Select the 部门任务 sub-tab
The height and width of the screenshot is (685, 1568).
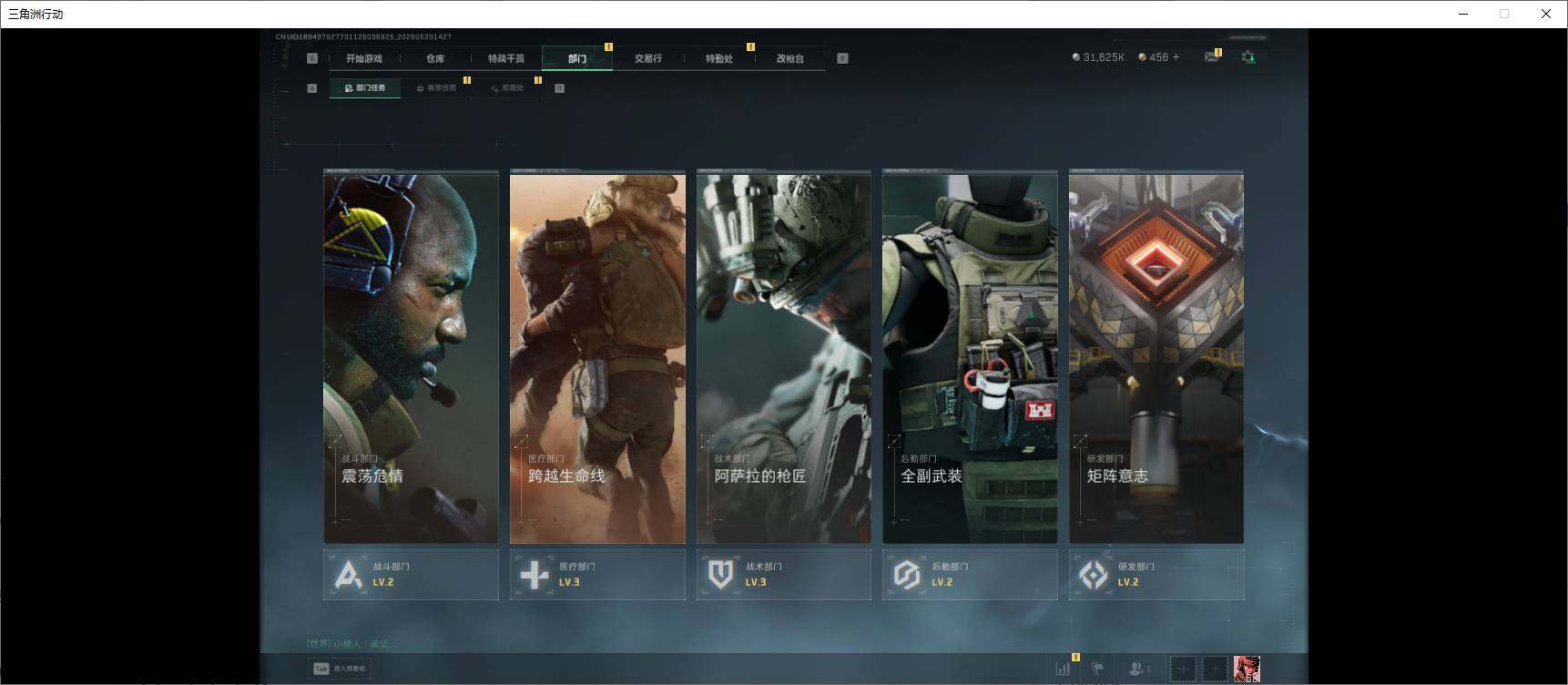pyautogui.click(x=365, y=88)
